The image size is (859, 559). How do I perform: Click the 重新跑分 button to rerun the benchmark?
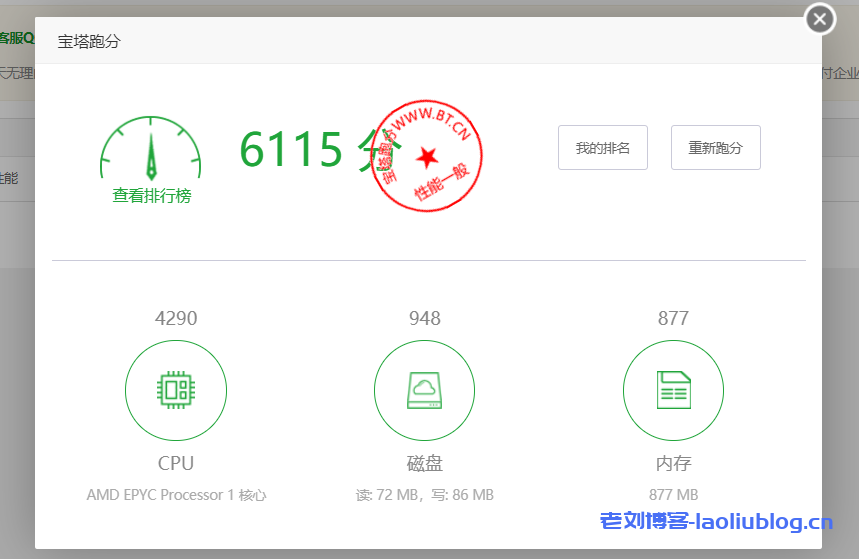tap(715, 147)
